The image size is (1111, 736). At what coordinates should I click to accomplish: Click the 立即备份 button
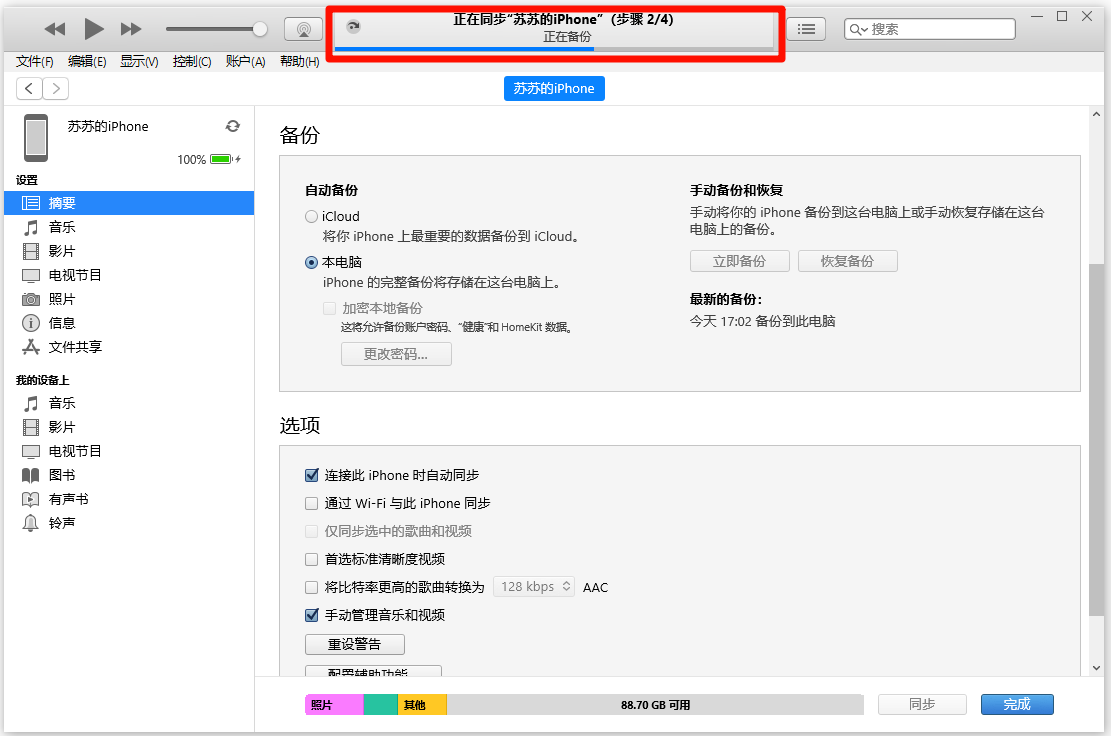pos(740,261)
